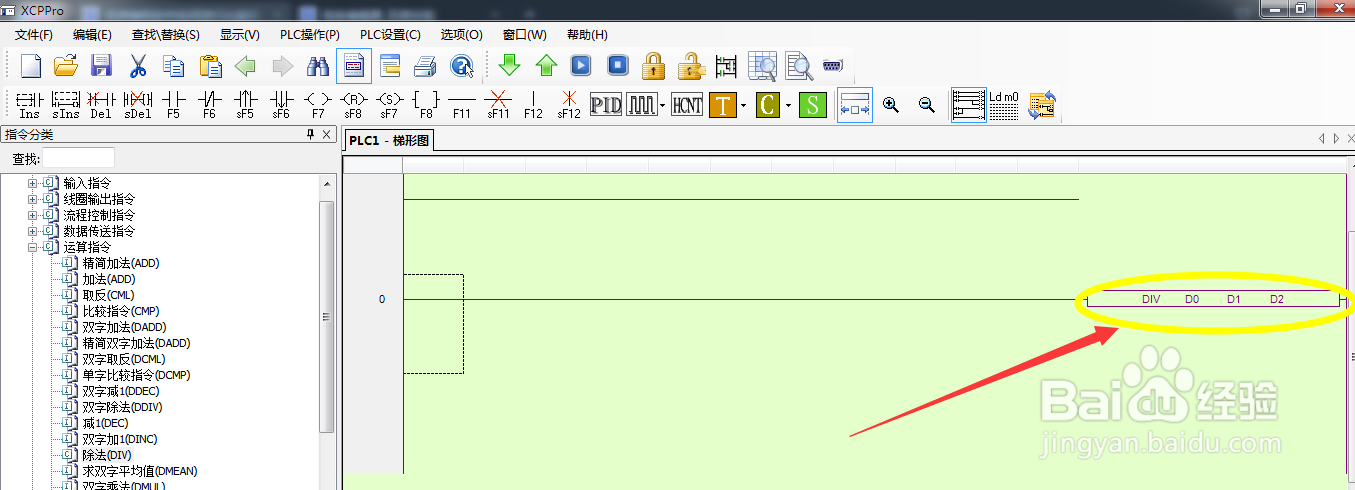Image resolution: width=1355 pixels, height=490 pixels.
Task: Insert reset coil sF8
Action: pos(354,104)
